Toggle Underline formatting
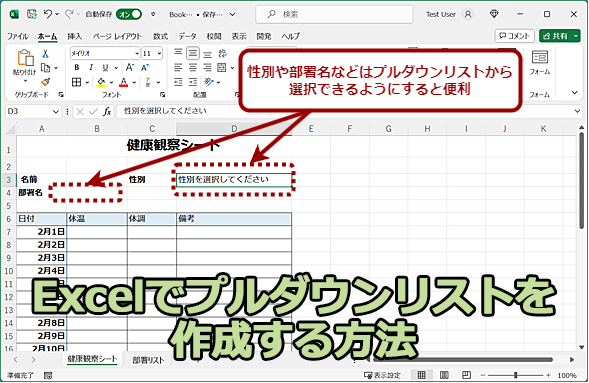 click(x=106, y=68)
